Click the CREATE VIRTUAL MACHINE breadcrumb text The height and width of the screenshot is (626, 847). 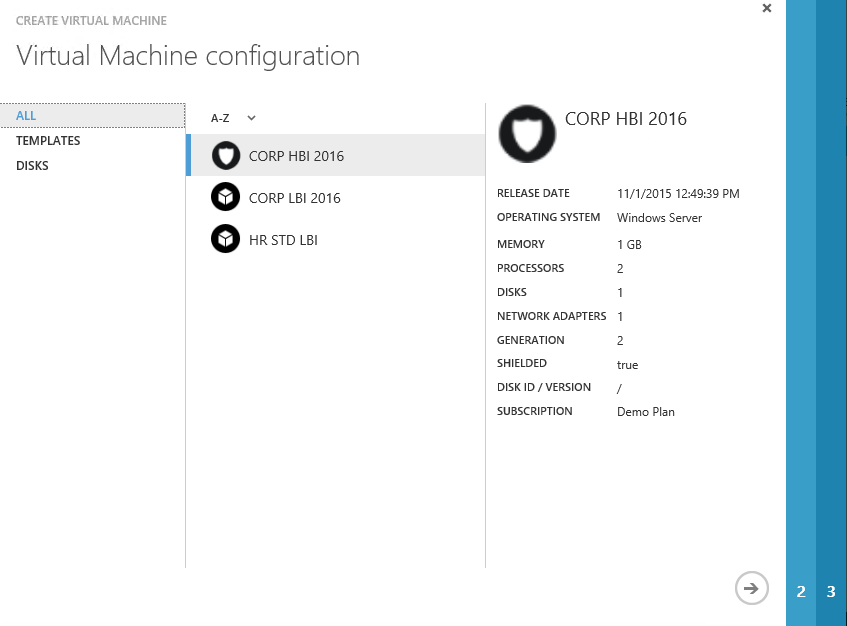91,21
